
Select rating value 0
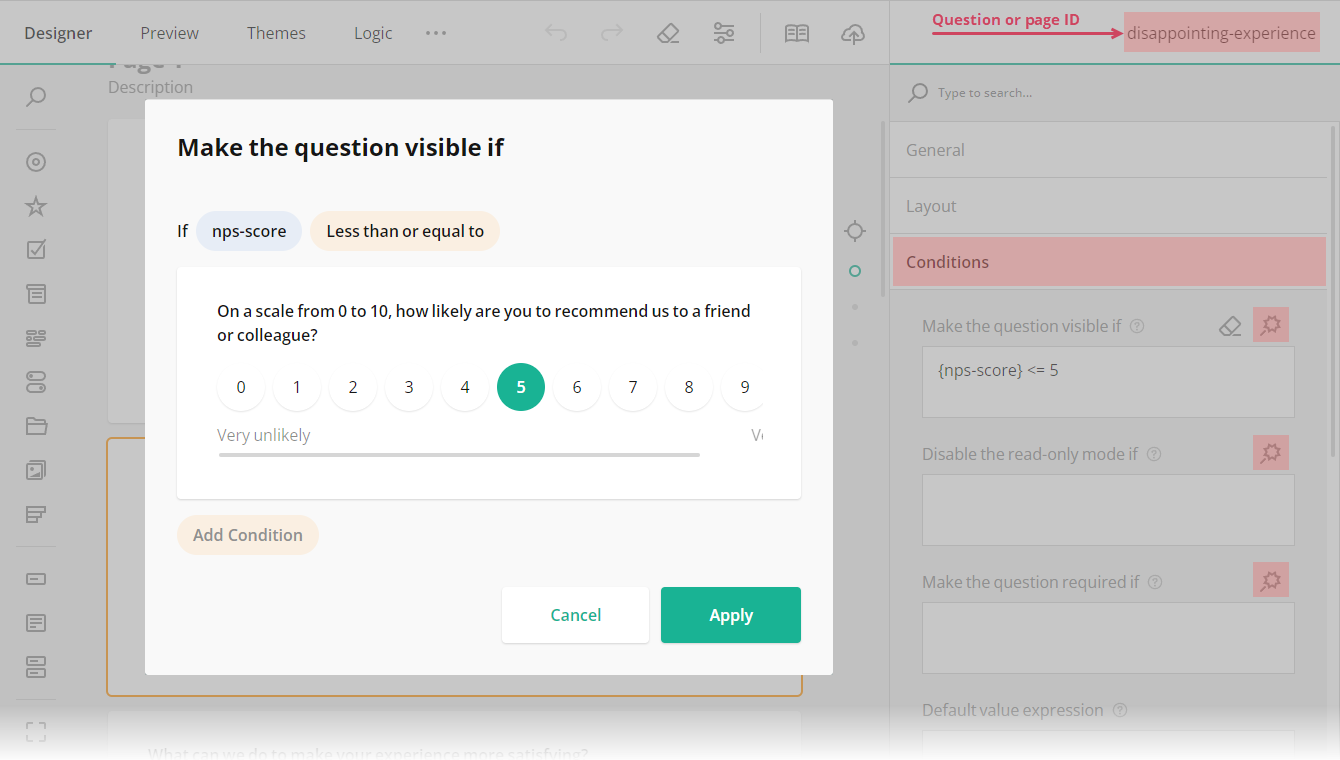(x=241, y=387)
